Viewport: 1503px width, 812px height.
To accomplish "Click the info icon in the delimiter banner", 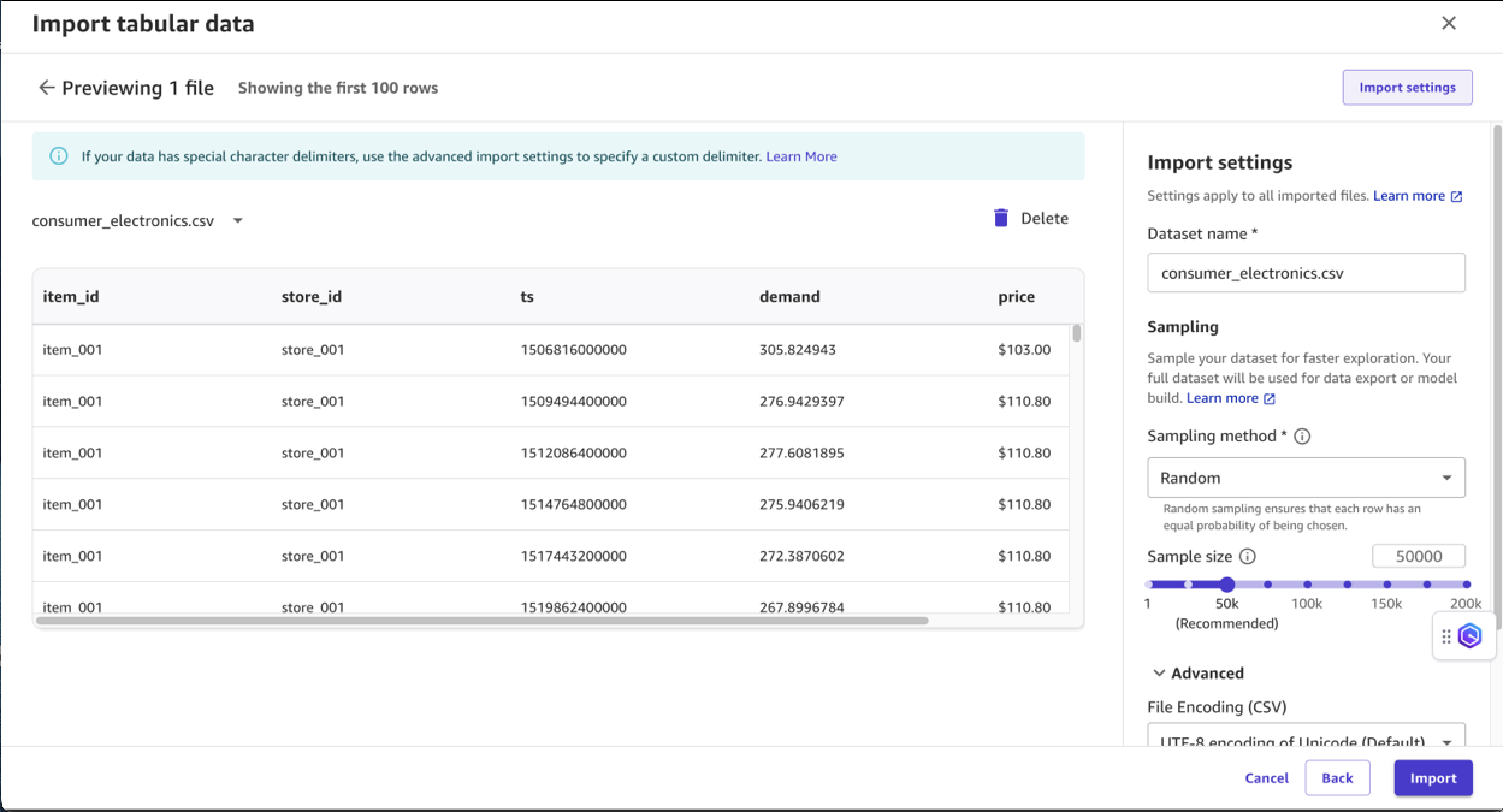I will (x=58, y=156).
